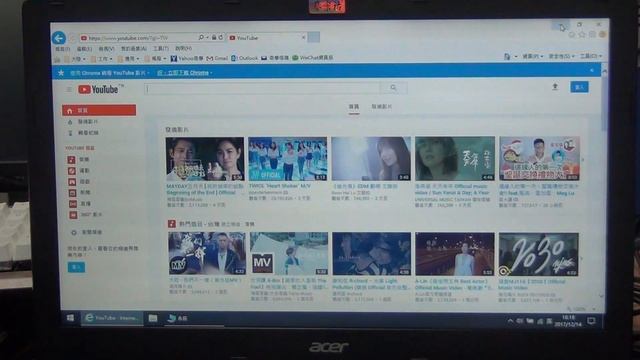This screenshot has width=640, height=360.
Task: Open the File menu in the IE menu bar
Action: click(62, 49)
